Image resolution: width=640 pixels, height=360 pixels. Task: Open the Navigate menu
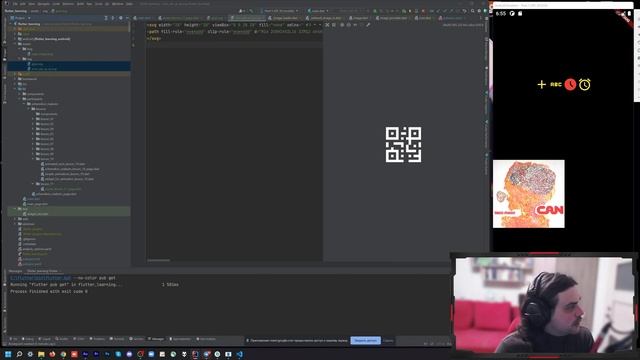[43, 4]
